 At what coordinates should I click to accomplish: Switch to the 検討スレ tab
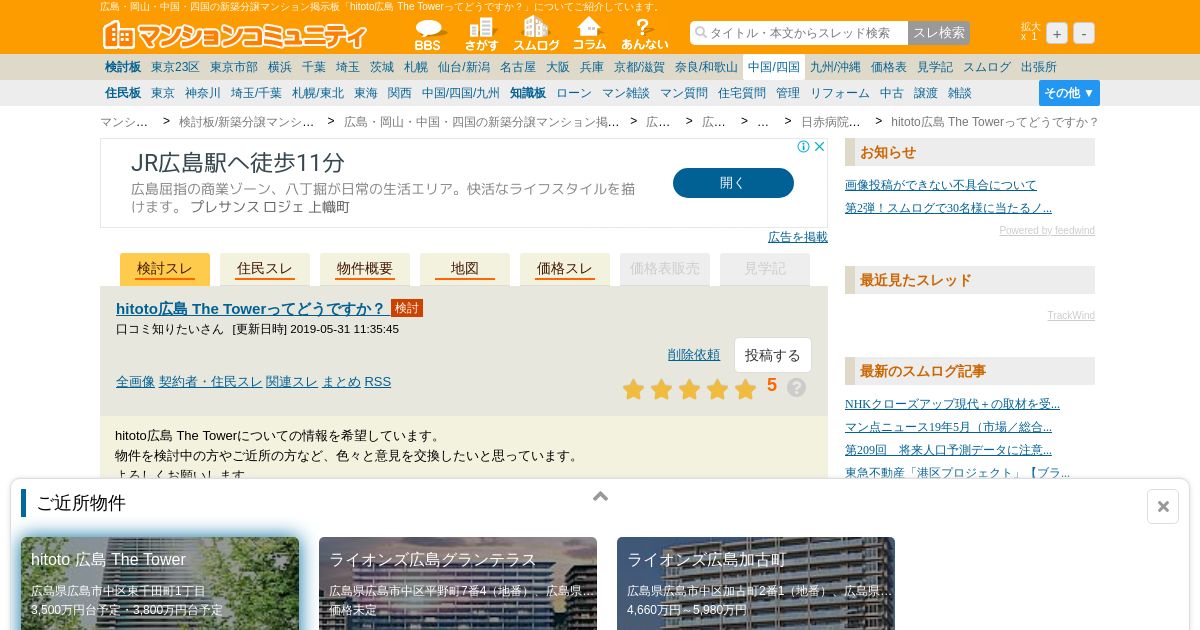[x=165, y=269]
